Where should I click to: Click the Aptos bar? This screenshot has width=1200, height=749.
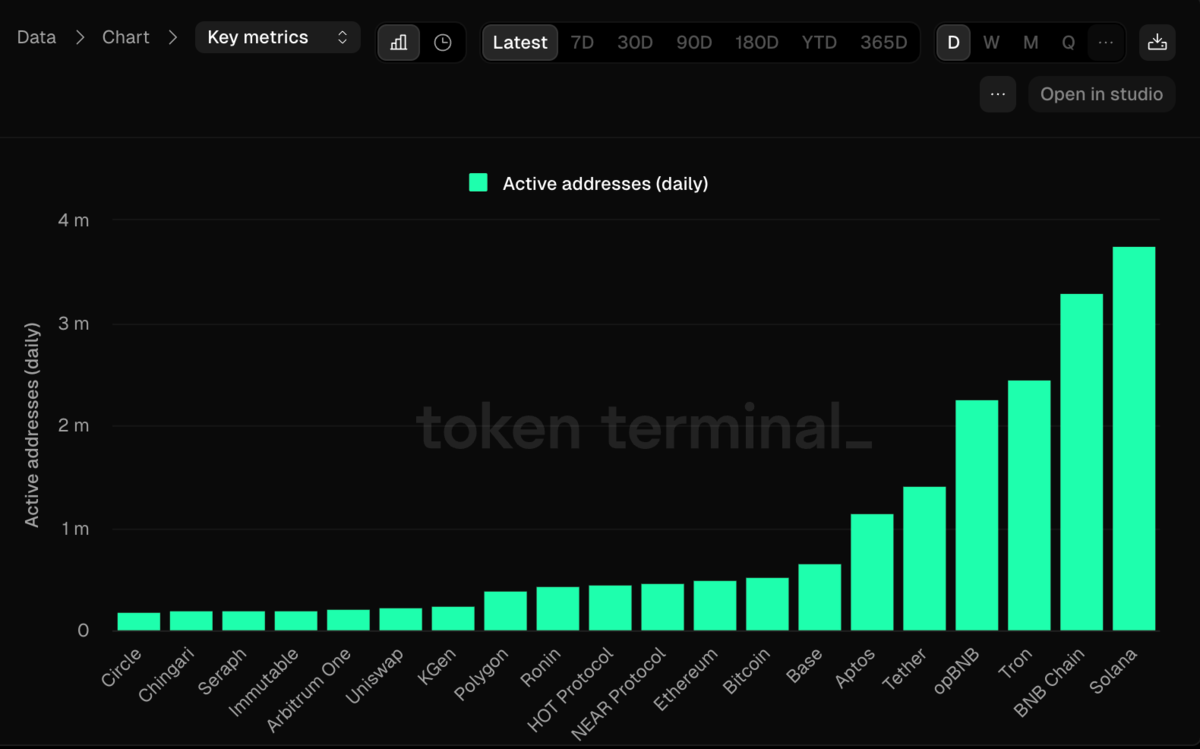[x=872, y=573]
